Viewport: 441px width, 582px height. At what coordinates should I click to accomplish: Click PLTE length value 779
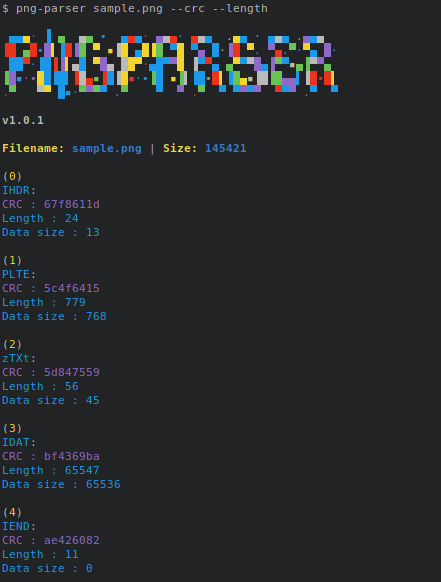75,303
